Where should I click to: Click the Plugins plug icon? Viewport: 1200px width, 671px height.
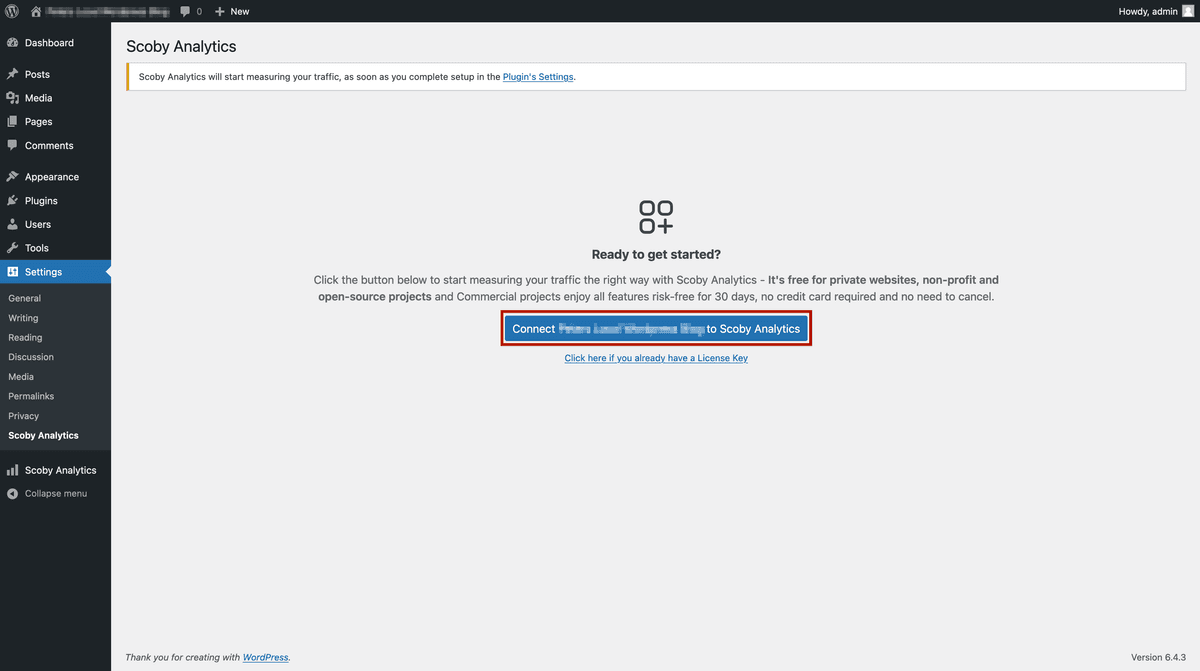click(x=12, y=200)
